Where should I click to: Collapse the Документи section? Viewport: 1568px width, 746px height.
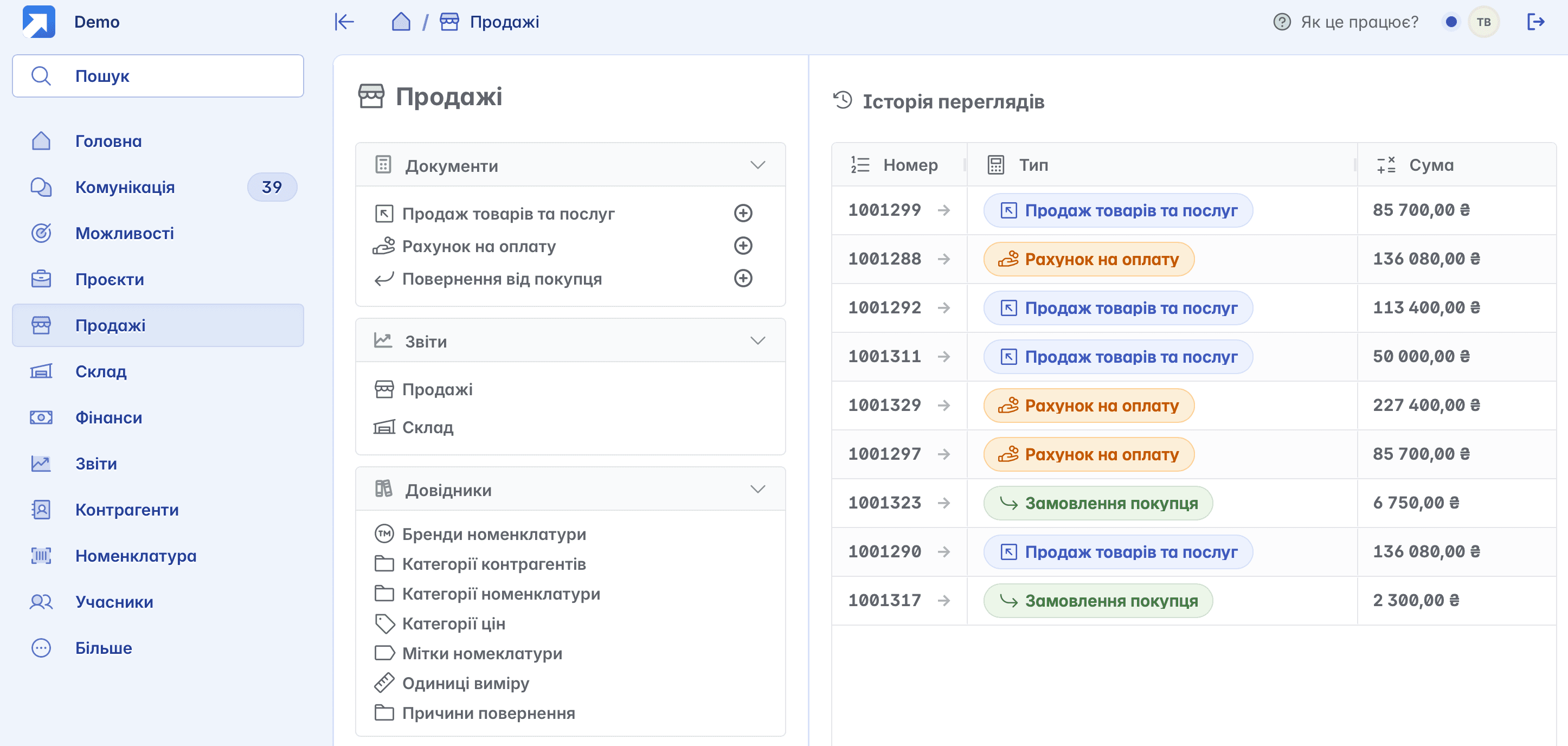[757, 165]
